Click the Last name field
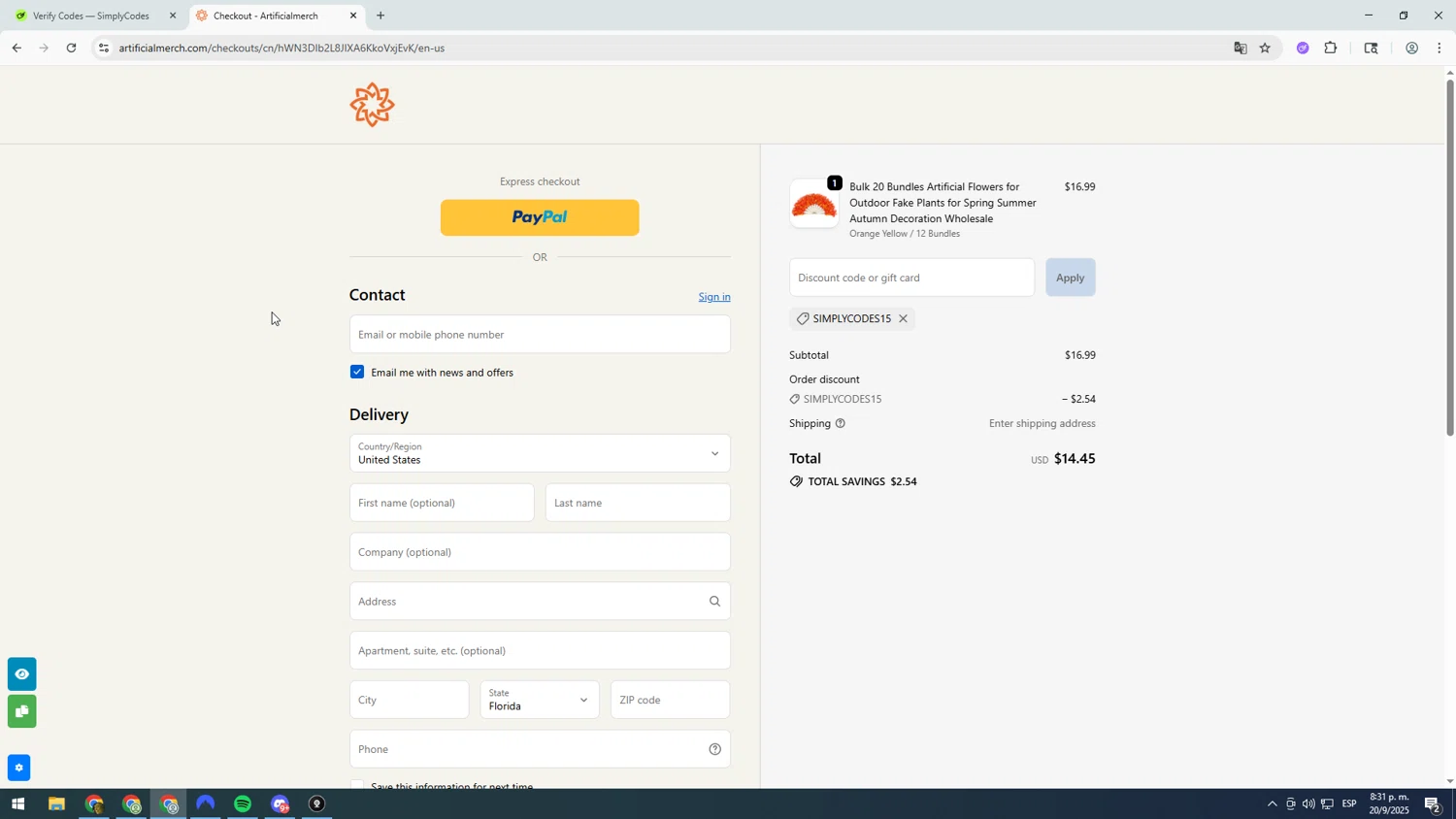This screenshot has height=819, width=1456. [638, 503]
